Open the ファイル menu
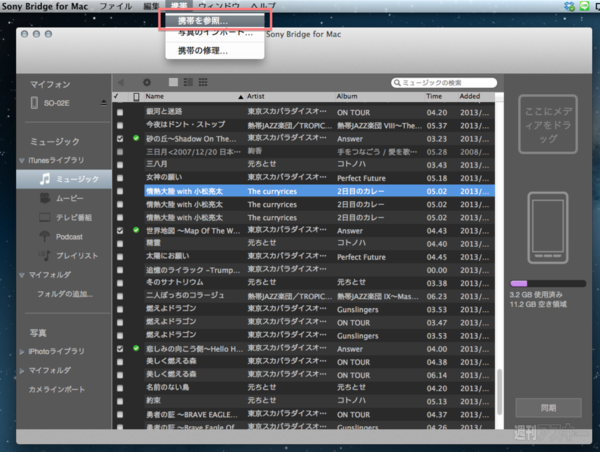The width and height of the screenshot is (600, 452). coord(116,6)
